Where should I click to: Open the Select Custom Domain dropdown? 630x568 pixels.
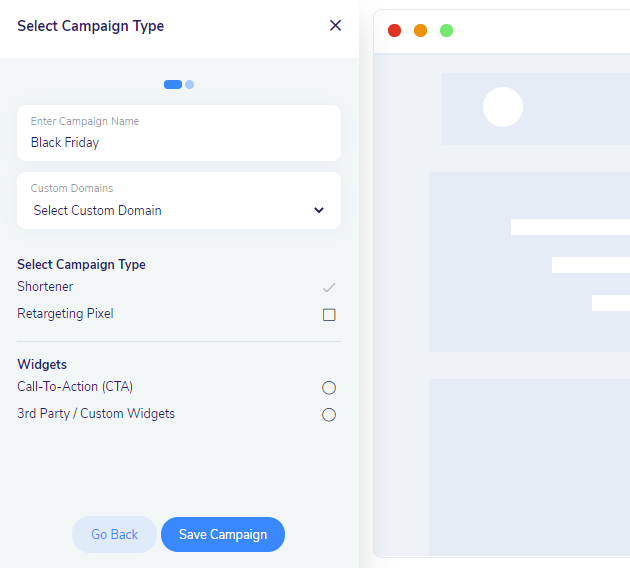pyautogui.click(x=178, y=210)
